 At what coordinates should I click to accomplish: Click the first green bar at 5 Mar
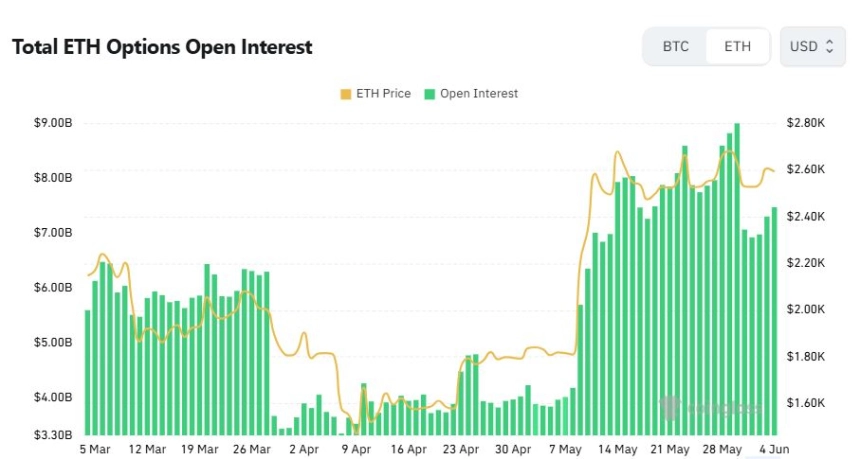(87, 372)
